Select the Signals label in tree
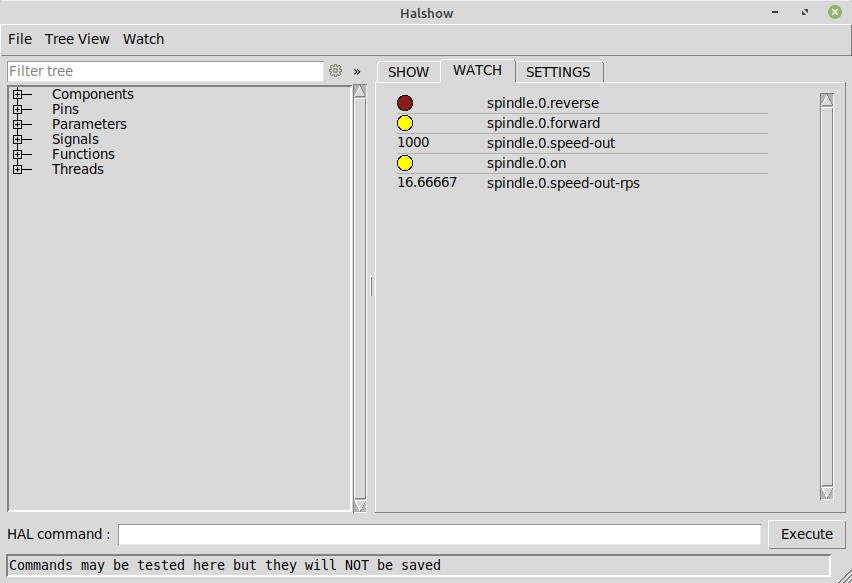The image size is (852, 583). [76, 139]
